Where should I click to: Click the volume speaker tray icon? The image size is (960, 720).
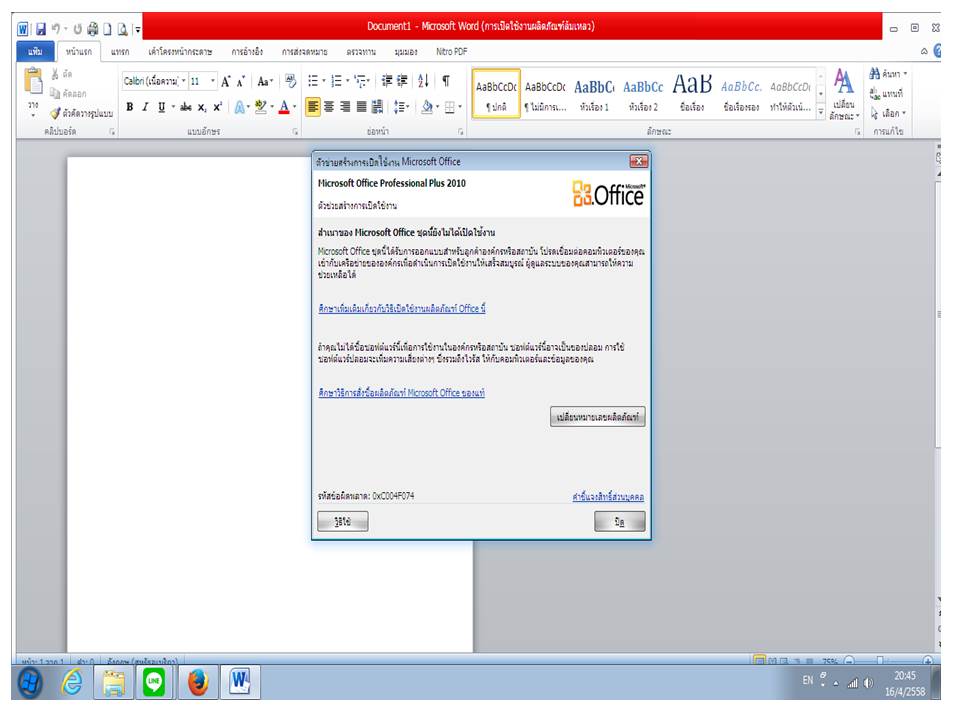[x=868, y=683]
